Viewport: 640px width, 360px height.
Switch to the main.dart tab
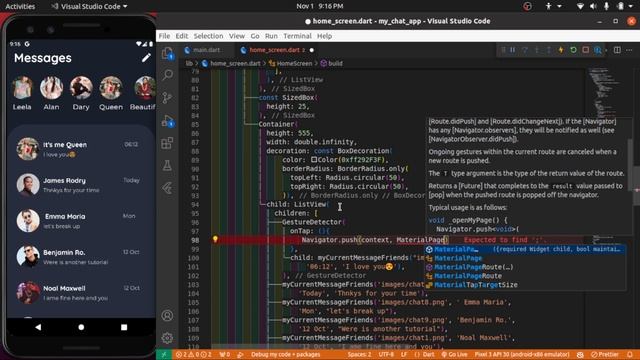tap(207, 50)
